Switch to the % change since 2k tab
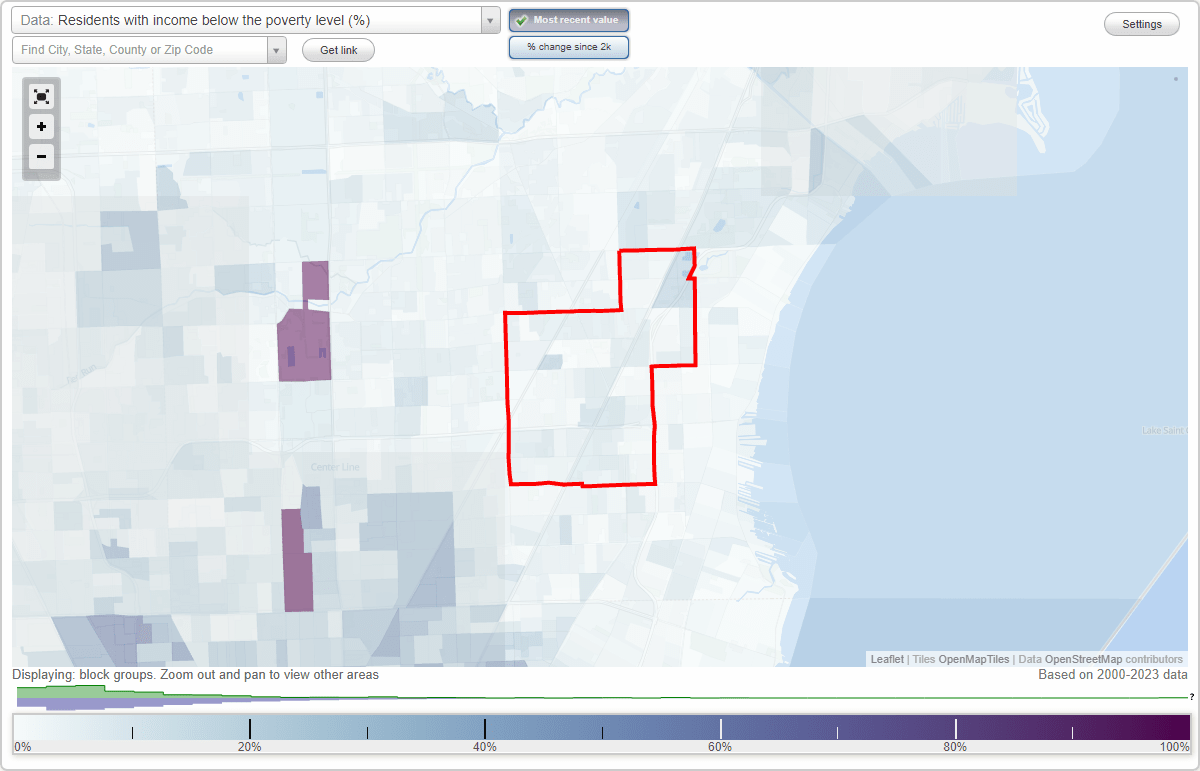Screen dimensions: 1200x771 (568, 46)
